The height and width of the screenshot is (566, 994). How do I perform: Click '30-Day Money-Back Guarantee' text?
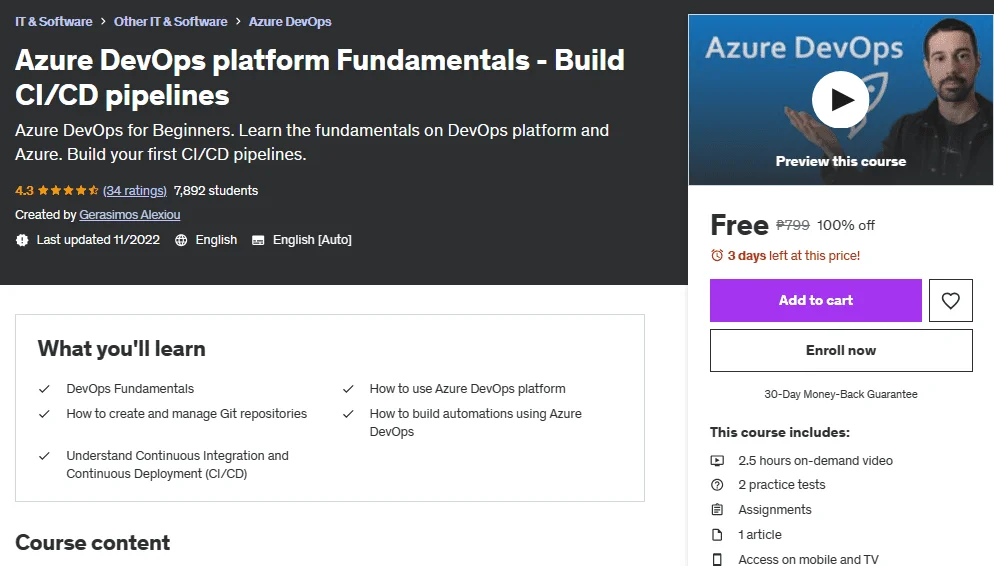841,394
